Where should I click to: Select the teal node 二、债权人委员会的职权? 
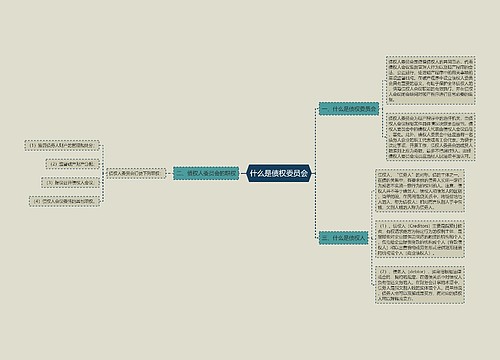[206, 173]
